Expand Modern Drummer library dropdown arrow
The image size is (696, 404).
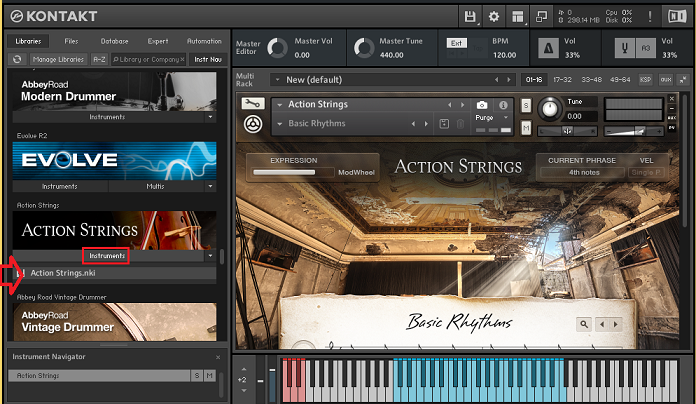pyautogui.click(x=210, y=117)
